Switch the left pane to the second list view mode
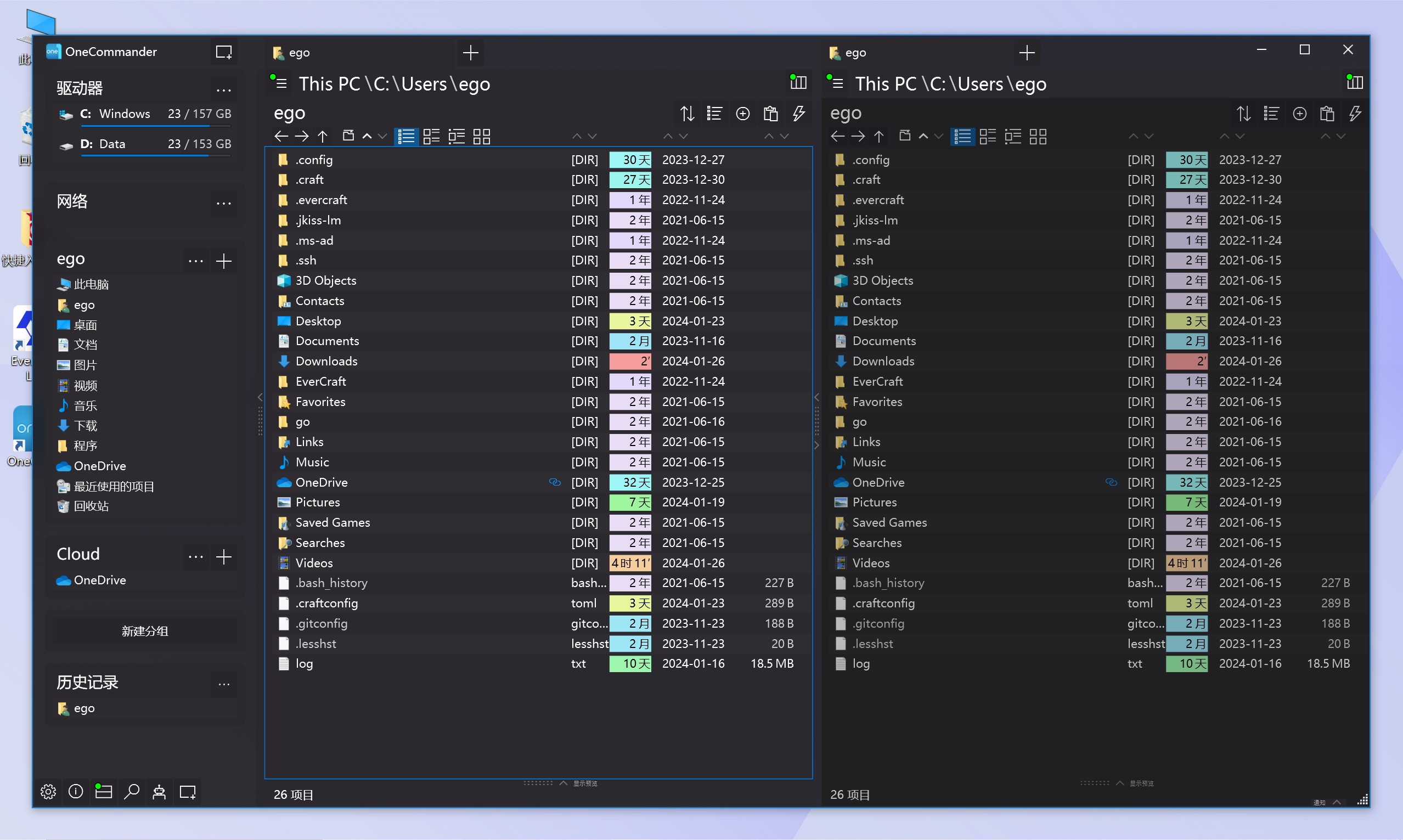1403x840 pixels. (431, 137)
